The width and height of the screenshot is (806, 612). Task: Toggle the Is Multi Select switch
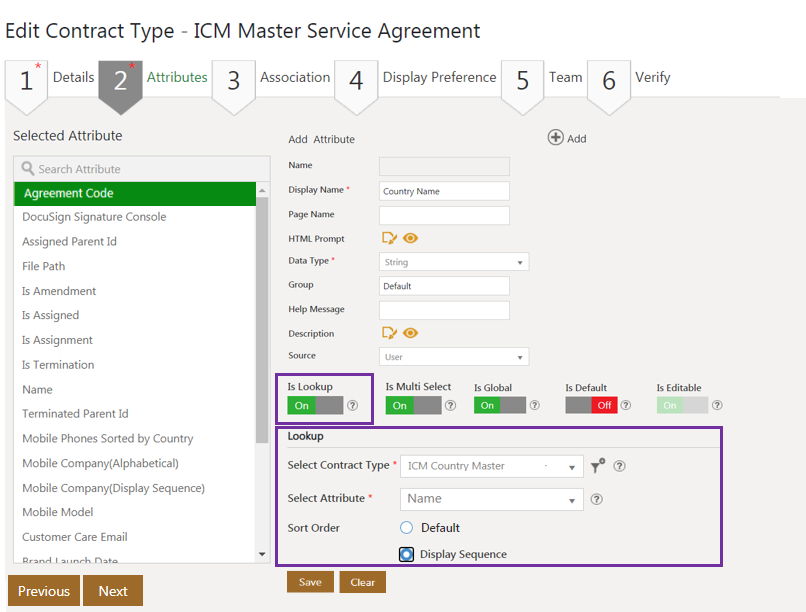[x=413, y=405]
